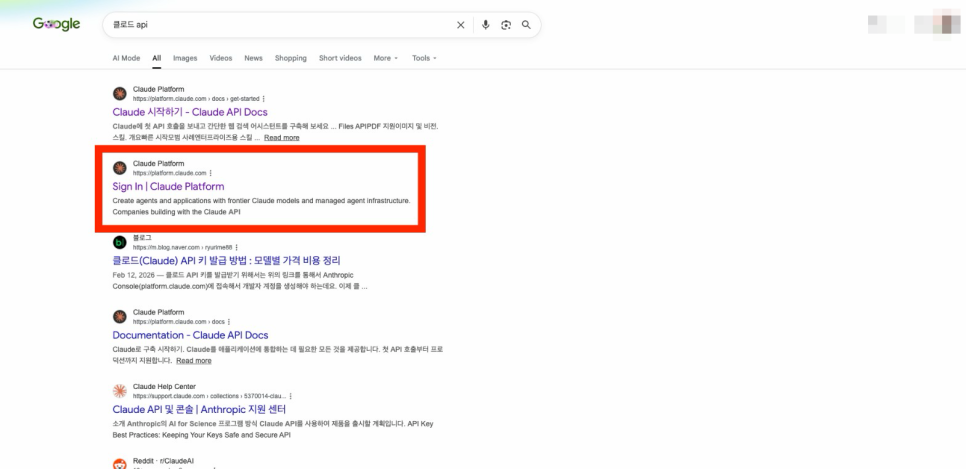The width and height of the screenshot is (966, 469).
Task: Open more options for Documentation result
Action: click(x=229, y=322)
